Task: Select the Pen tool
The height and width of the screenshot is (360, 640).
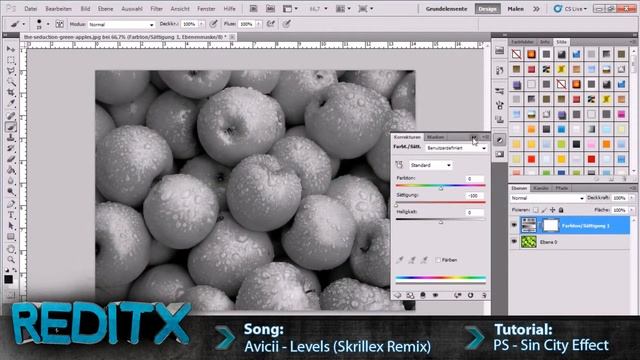Action: pos(11,204)
